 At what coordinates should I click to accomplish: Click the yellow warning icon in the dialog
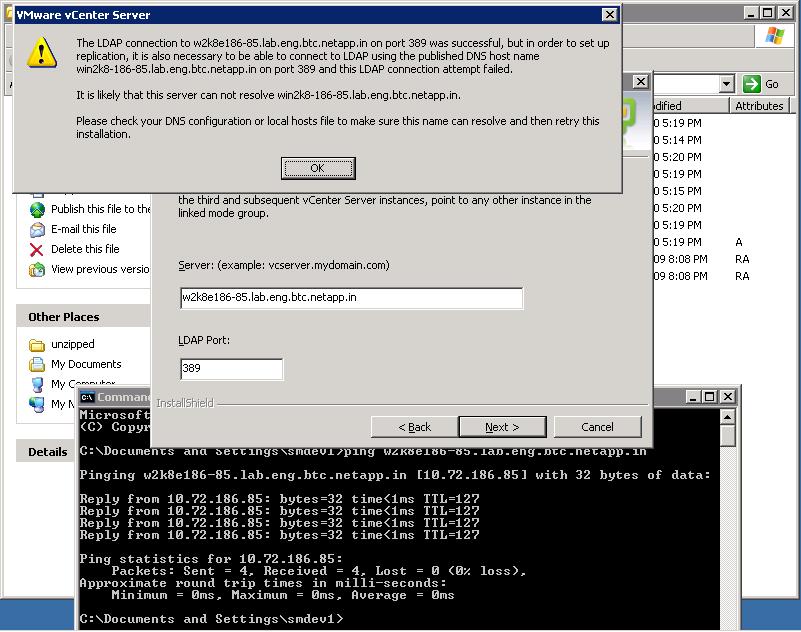(41, 53)
